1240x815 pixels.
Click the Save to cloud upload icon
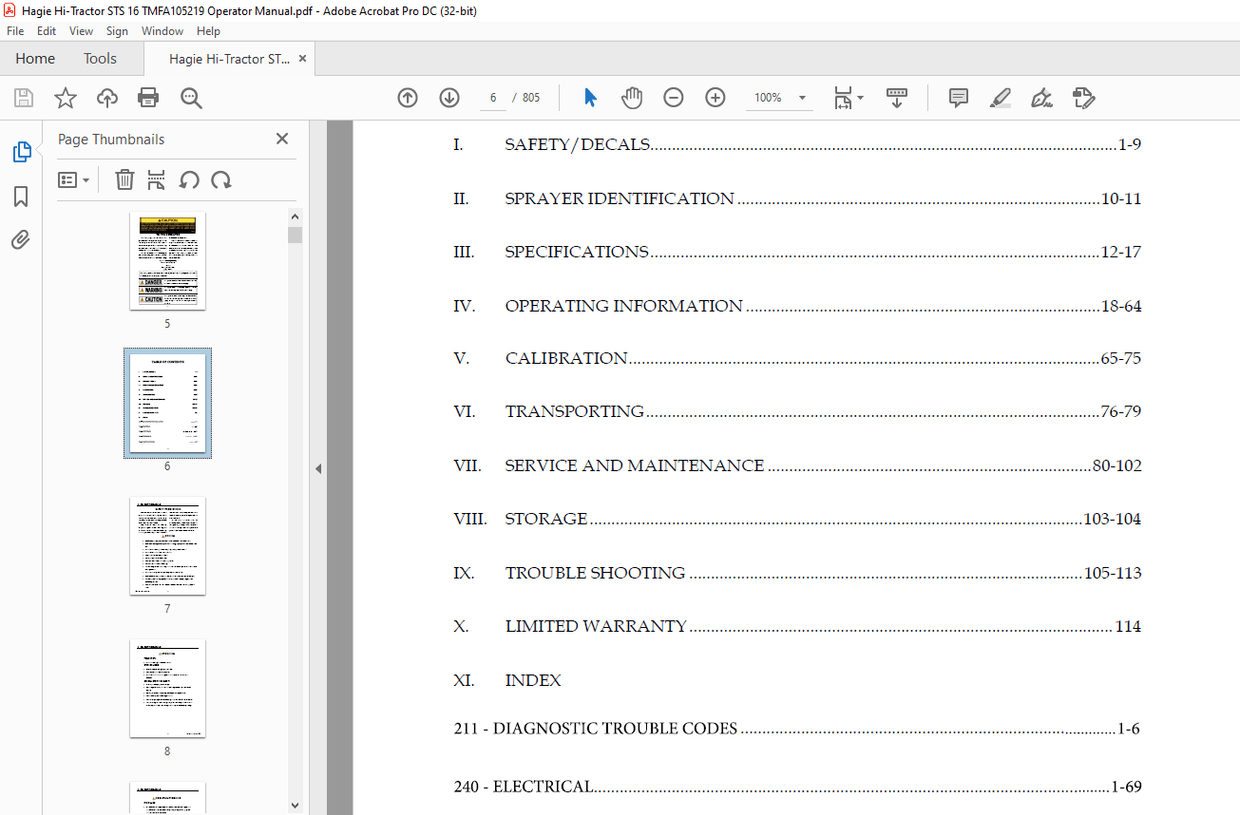(107, 97)
